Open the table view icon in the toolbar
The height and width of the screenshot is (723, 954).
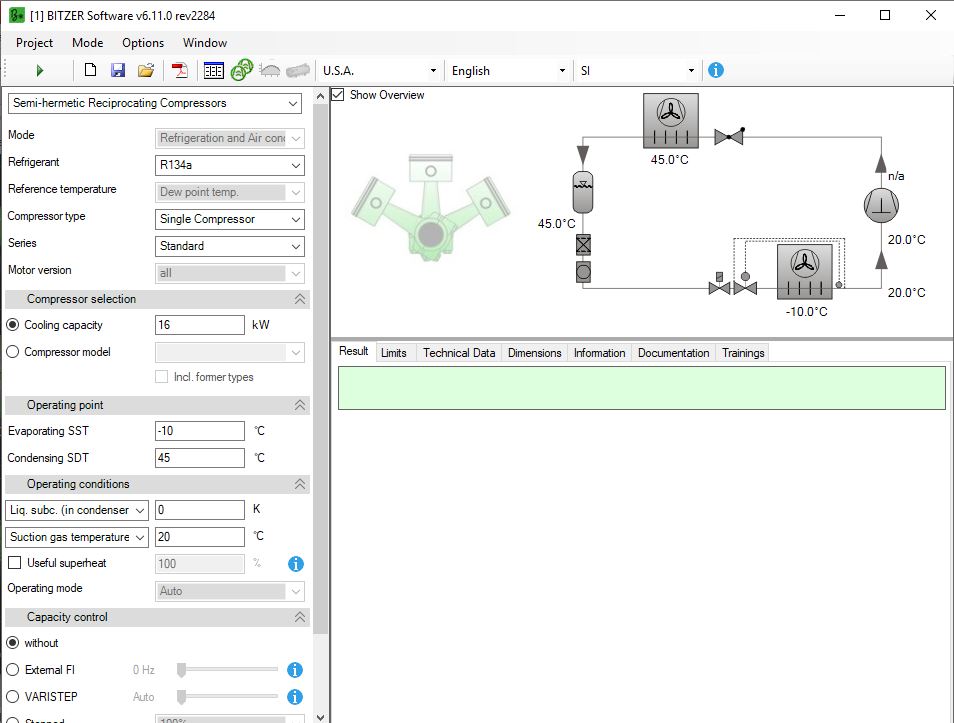pos(214,71)
